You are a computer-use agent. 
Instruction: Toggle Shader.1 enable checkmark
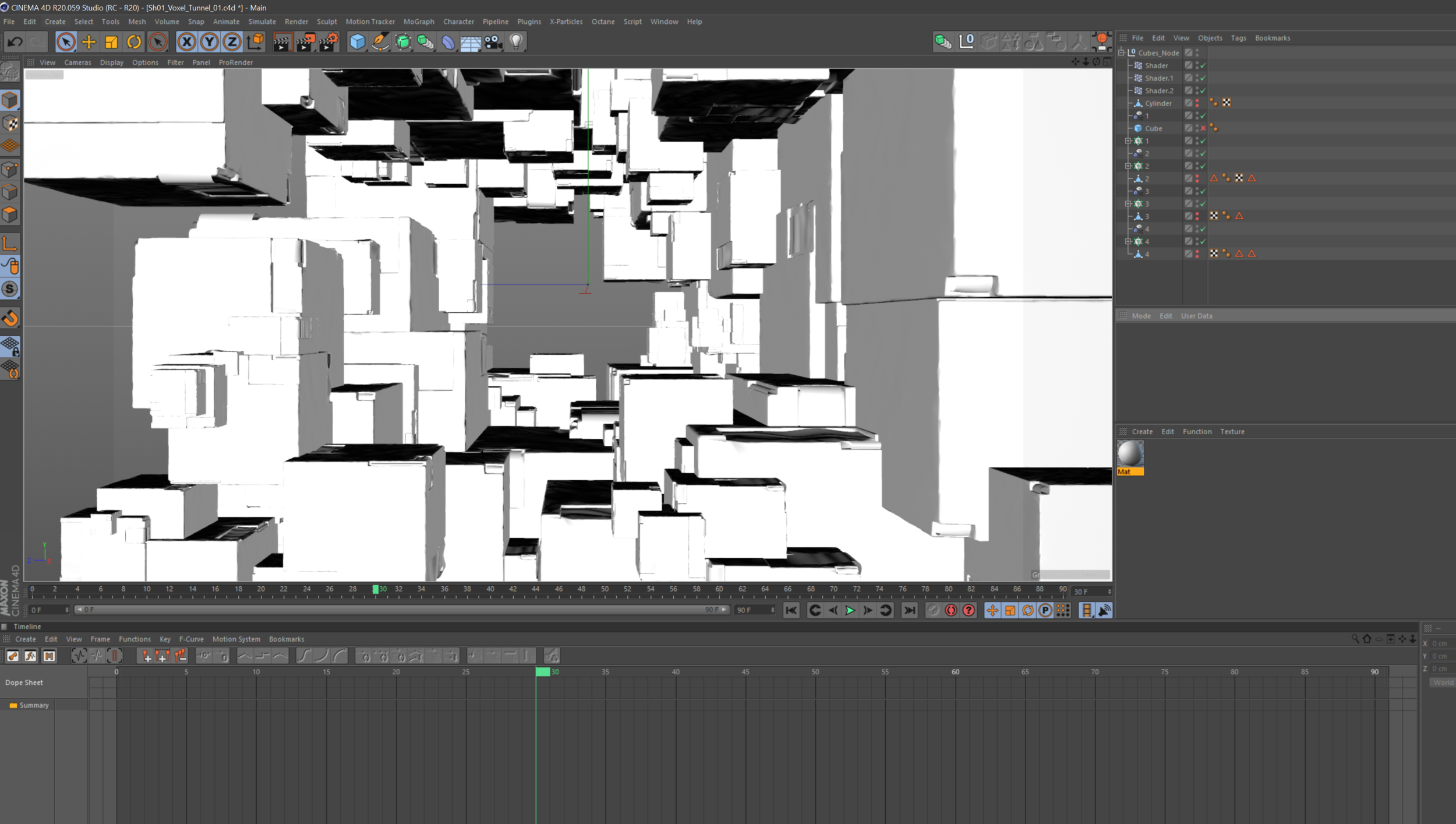pos(1203,78)
